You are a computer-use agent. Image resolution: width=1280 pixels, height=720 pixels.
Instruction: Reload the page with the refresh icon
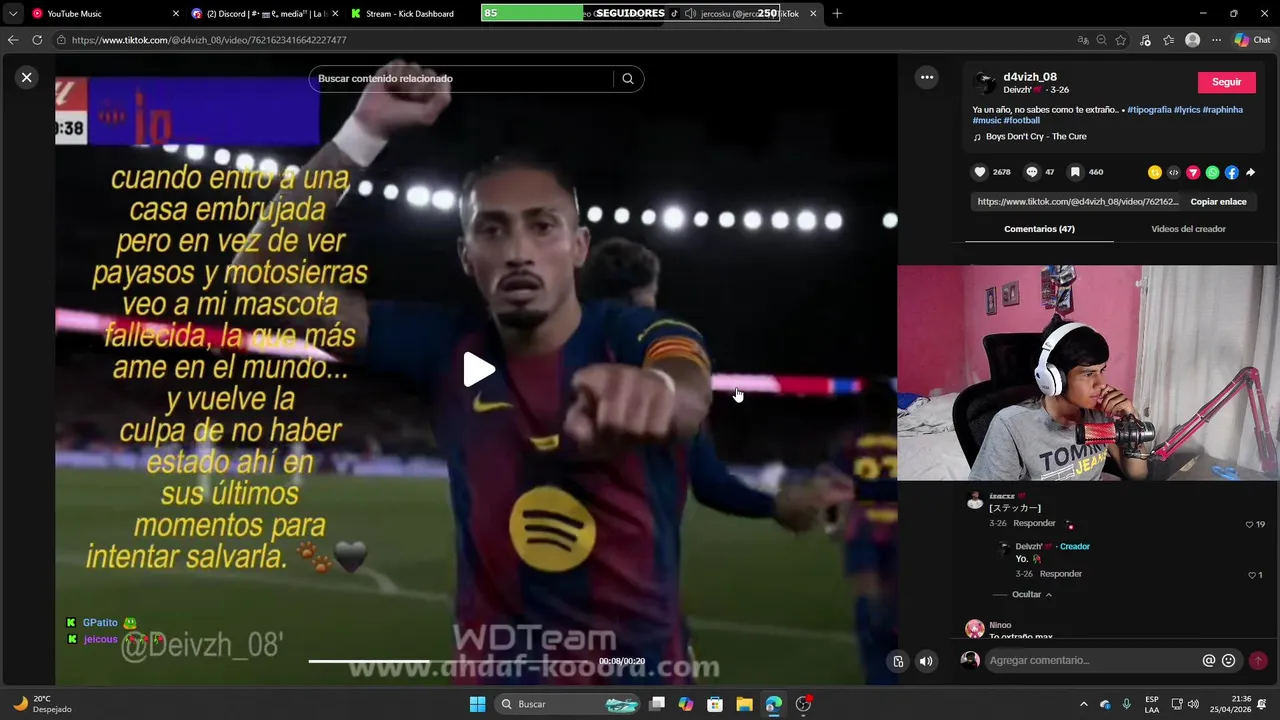37,40
